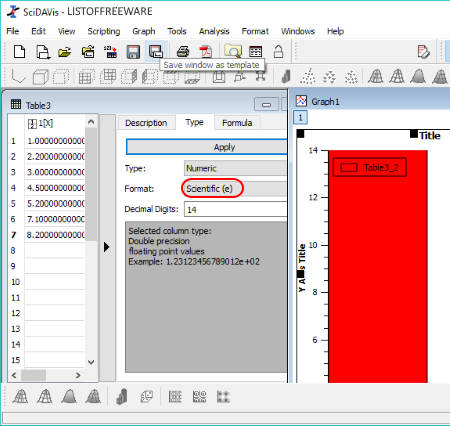Open the Project Explorer magnifier icon
The height and width of the screenshot is (426, 450).
(233, 52)
